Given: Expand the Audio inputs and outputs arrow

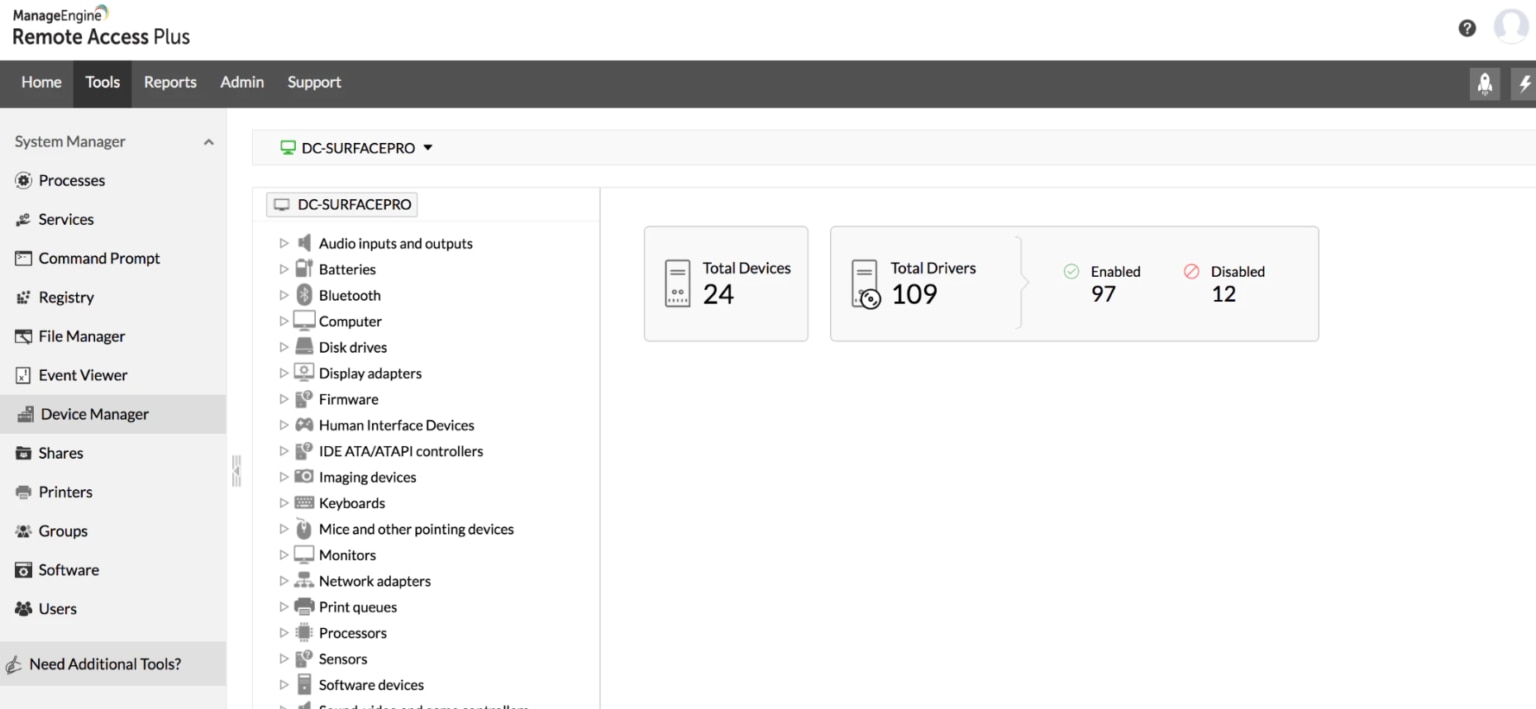Looking at the screenshot, I should tap(284, 243).
